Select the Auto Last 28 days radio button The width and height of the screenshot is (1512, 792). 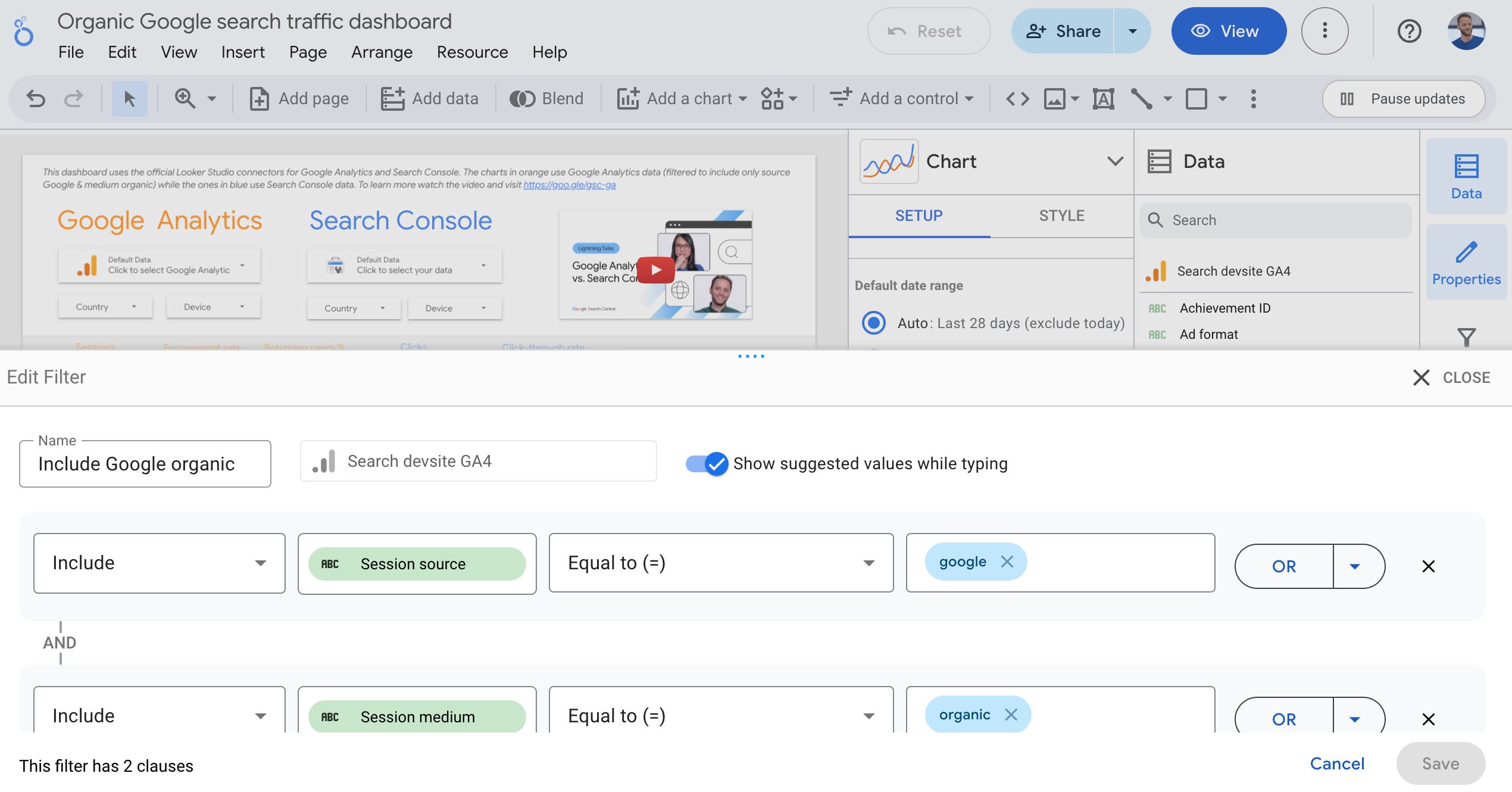tap(870, 323)
